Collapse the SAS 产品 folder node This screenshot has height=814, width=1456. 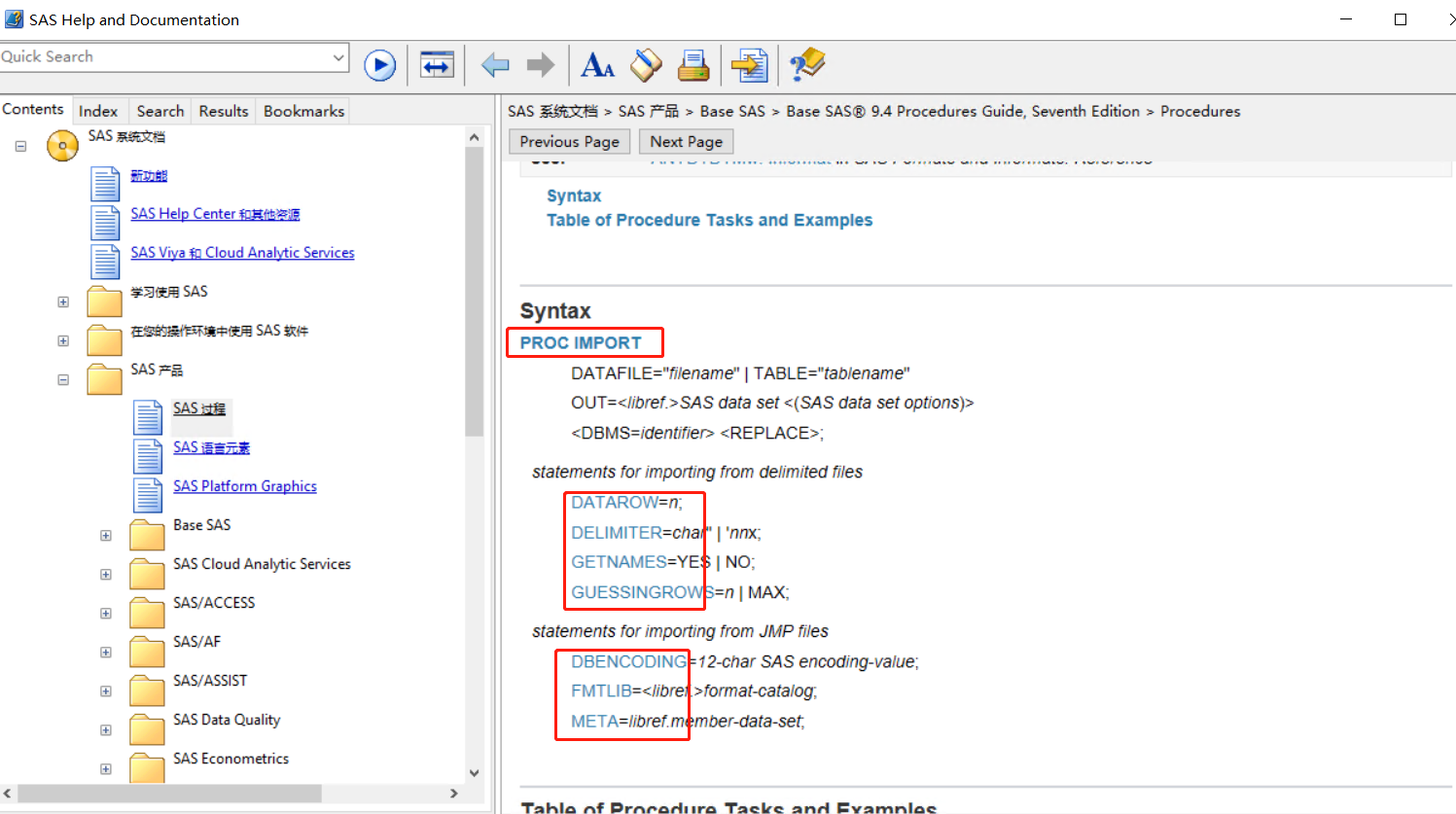63,380
